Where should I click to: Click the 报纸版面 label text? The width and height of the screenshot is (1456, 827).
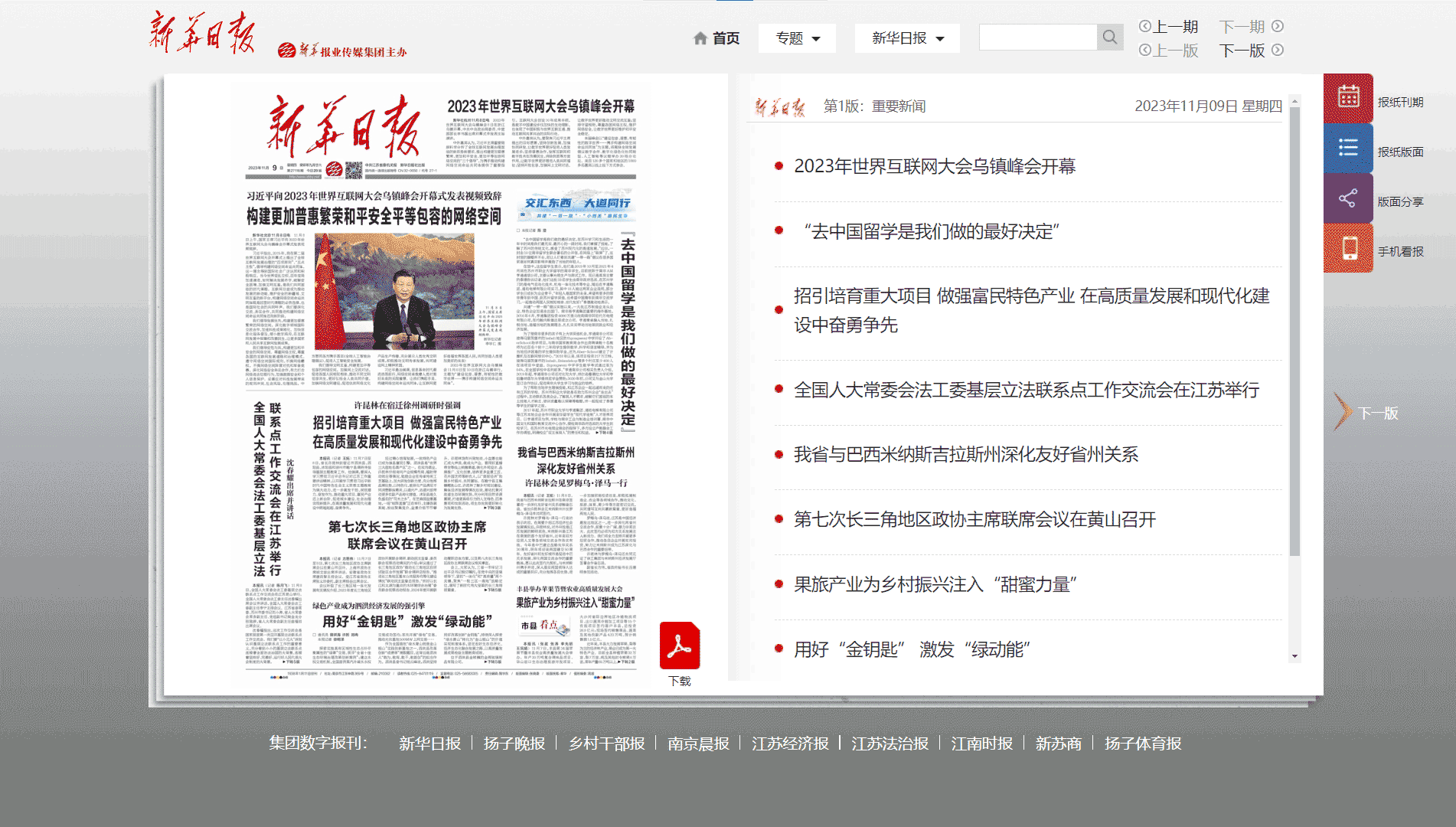(x=1400, y=152)
